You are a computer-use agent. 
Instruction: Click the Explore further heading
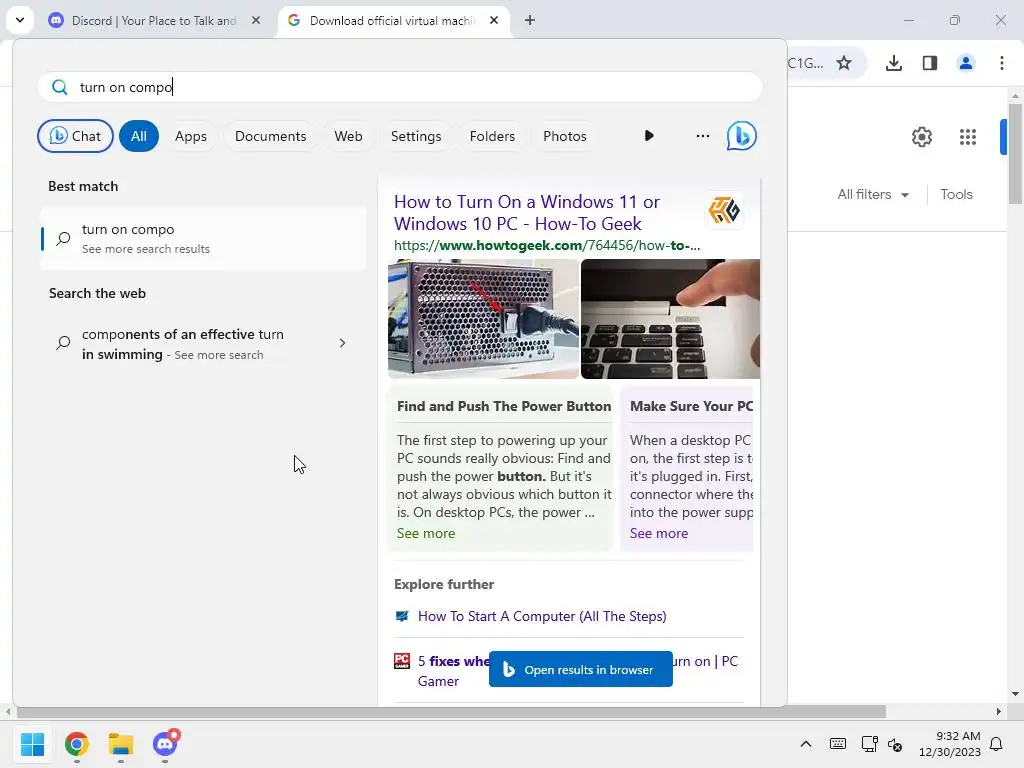(444, 584)
